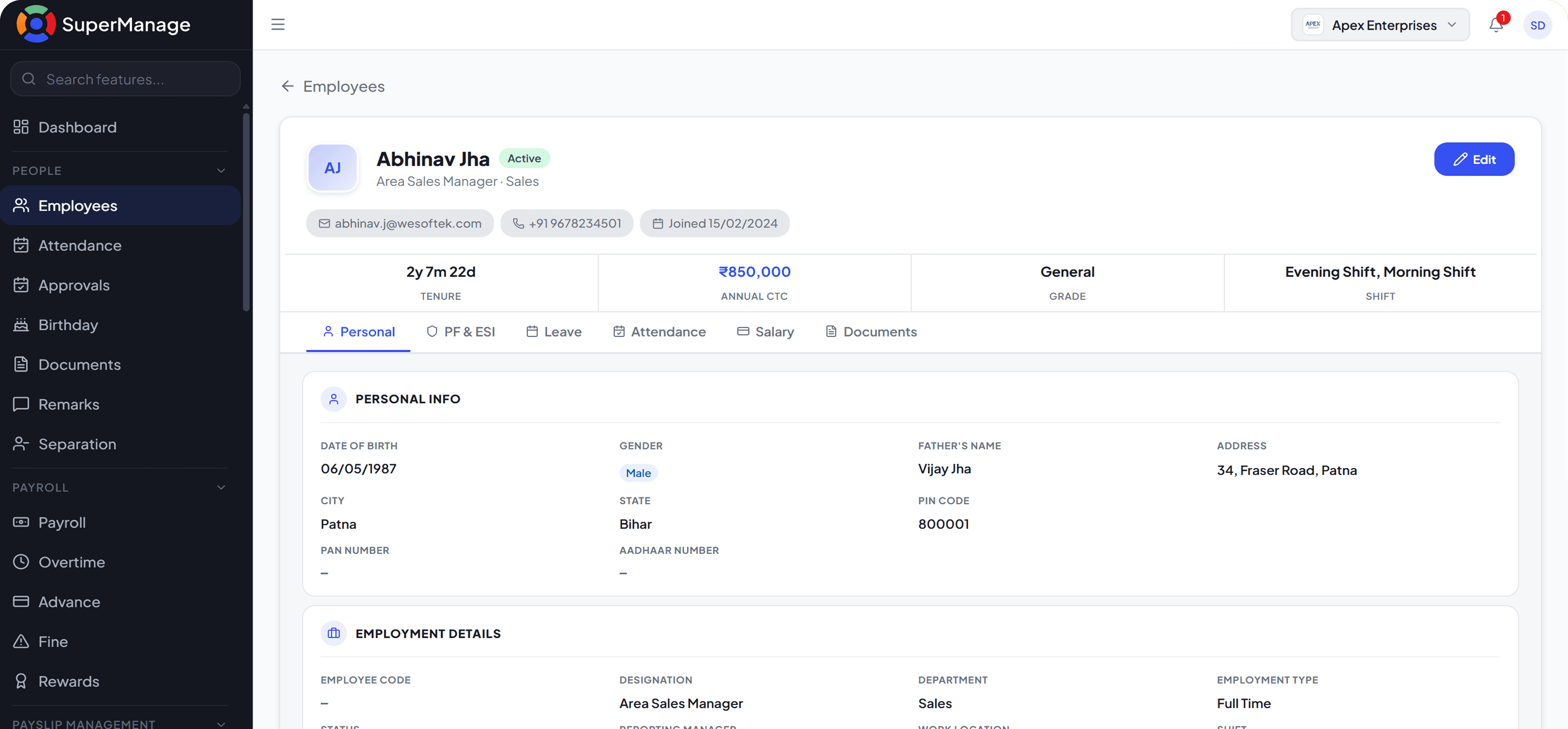Image resolution: width=1568 pixels, height=729 pixels.
Task: Click the abhinav.j@wesoftek.com email chip
Action: tap(400, 223)
